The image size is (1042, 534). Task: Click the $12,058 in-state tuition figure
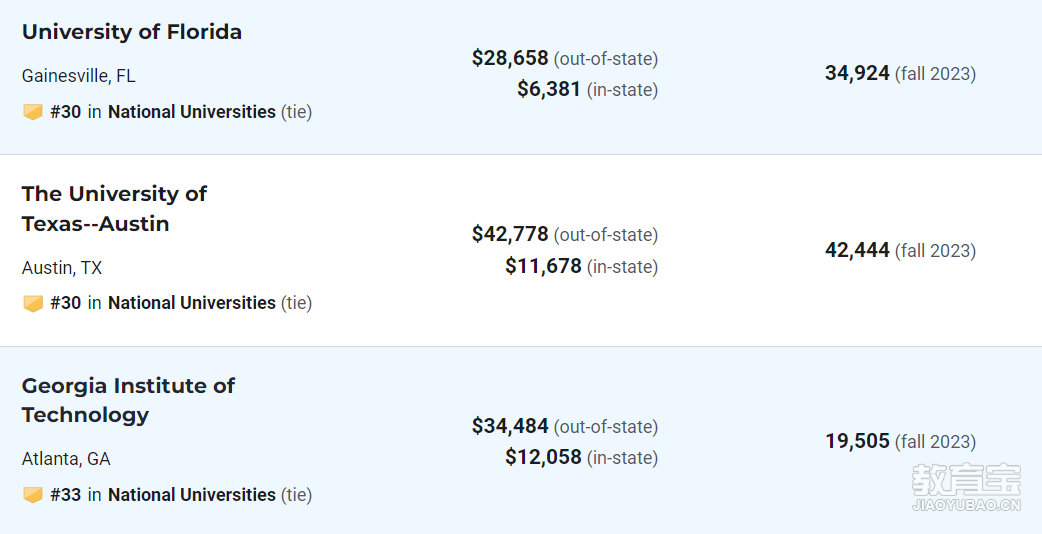(544, 457)
